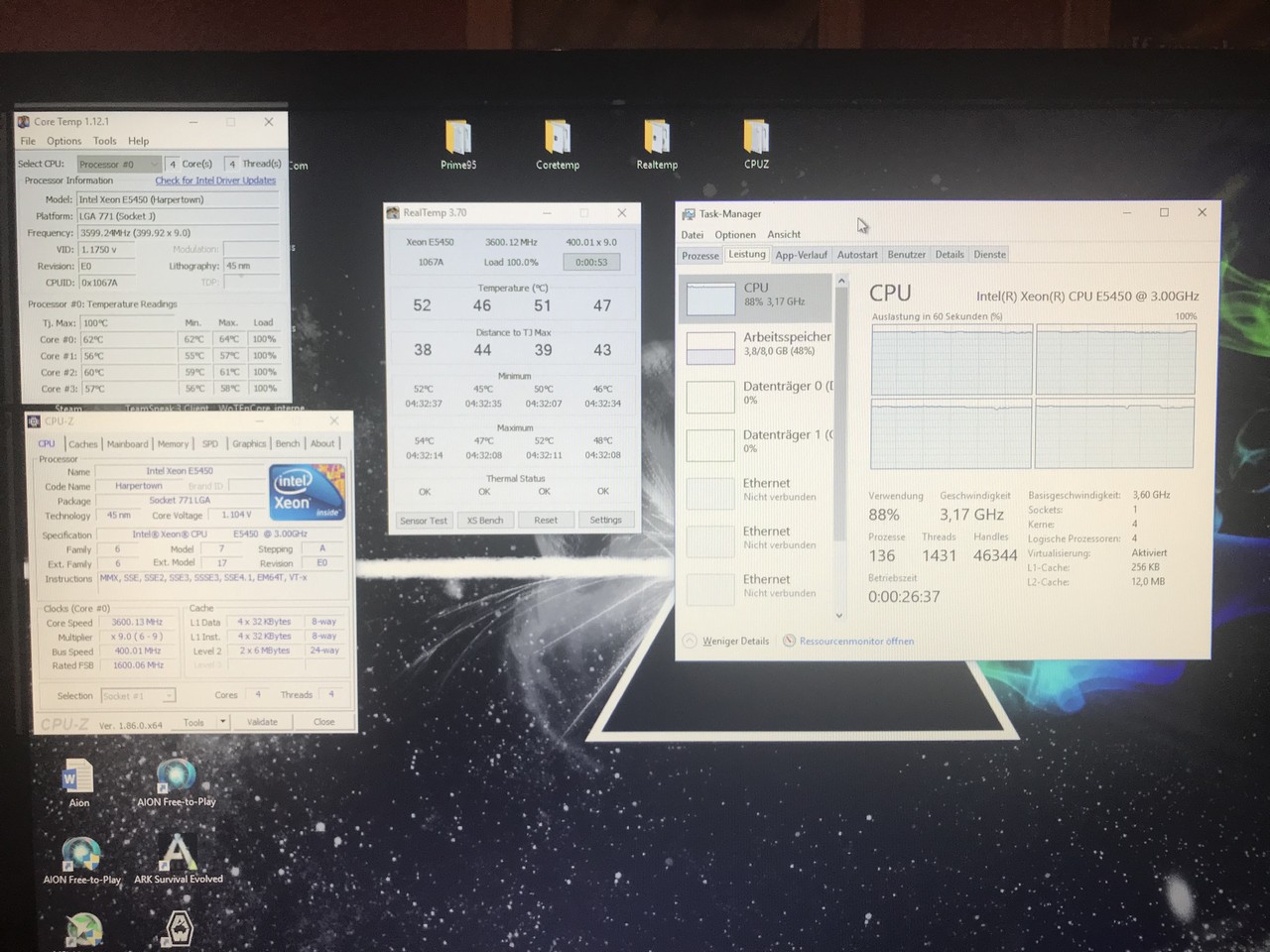
Task: Switch to Details tab in Task-Manager
Action: point(950,255)
